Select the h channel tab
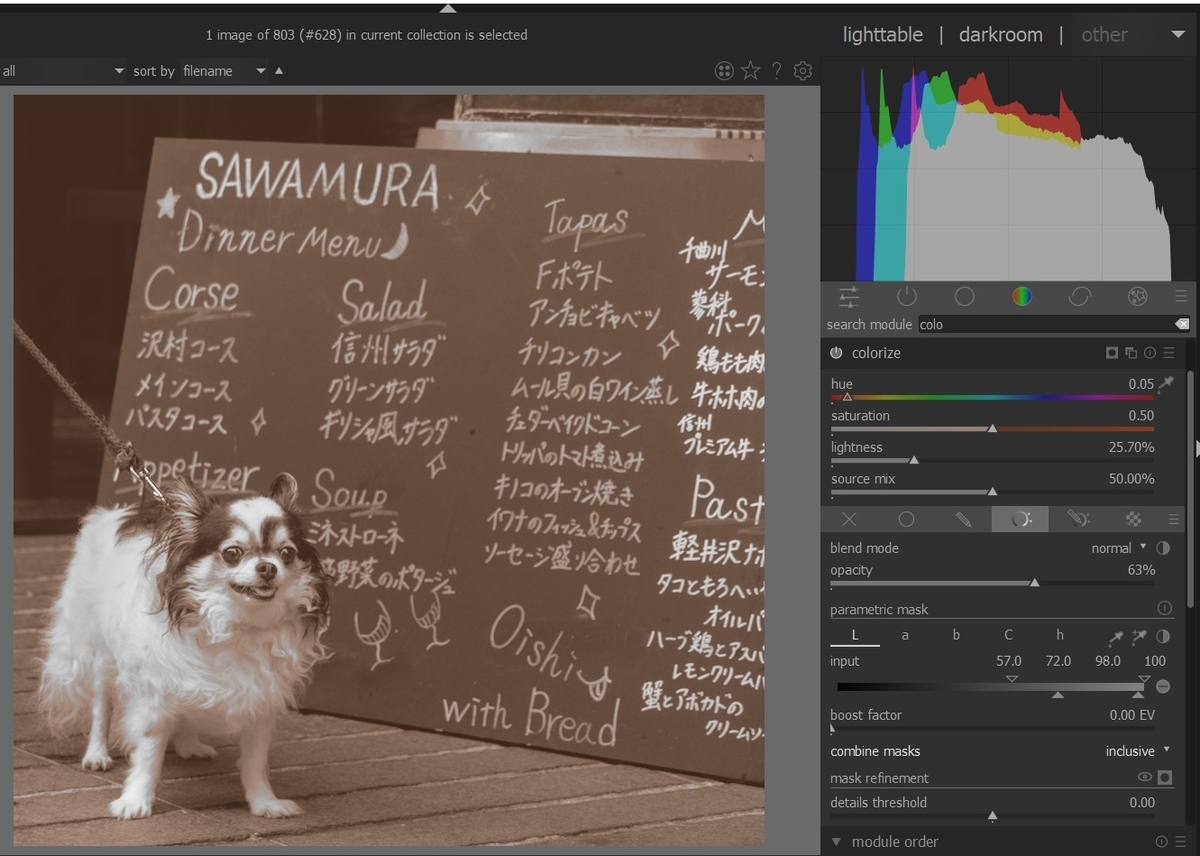 tap(1060, 635)
